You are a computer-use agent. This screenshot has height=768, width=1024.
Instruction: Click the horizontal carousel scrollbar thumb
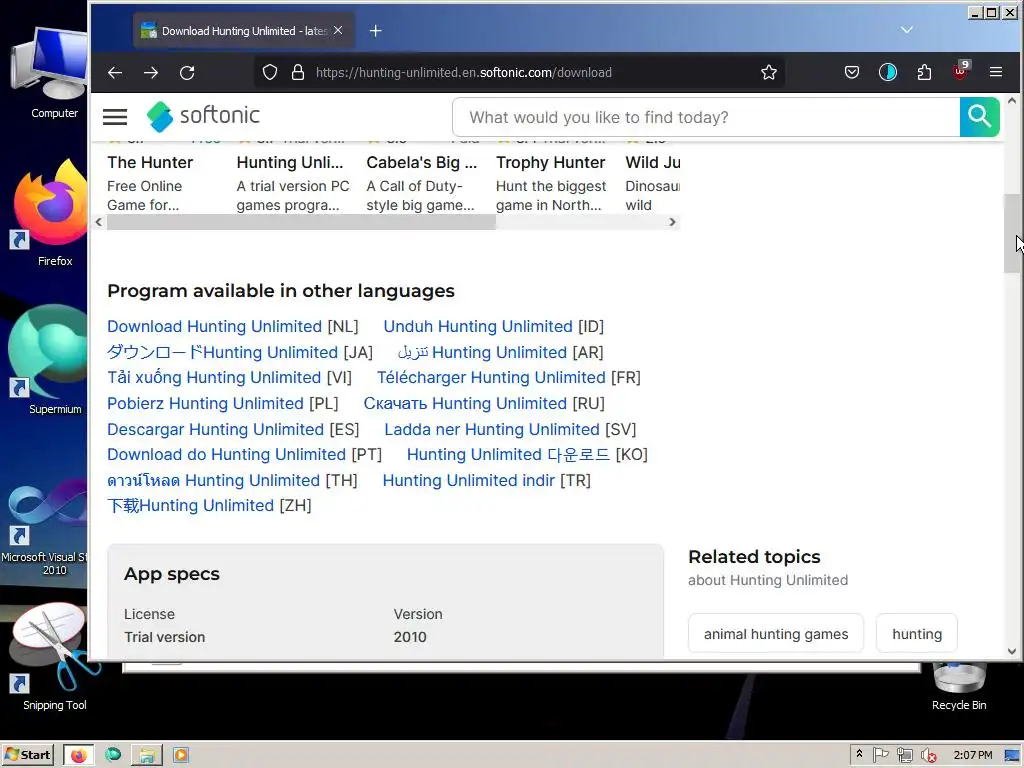point(301,222)
